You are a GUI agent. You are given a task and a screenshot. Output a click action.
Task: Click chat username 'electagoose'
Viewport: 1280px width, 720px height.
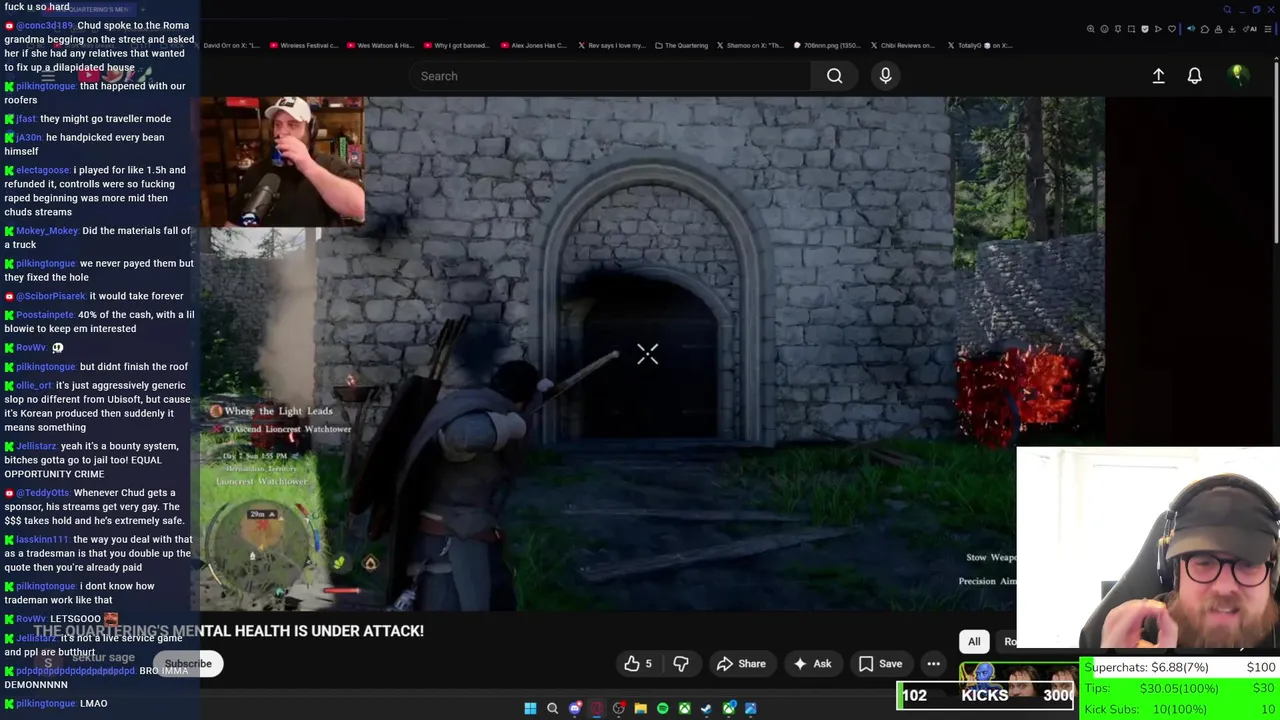42,170
